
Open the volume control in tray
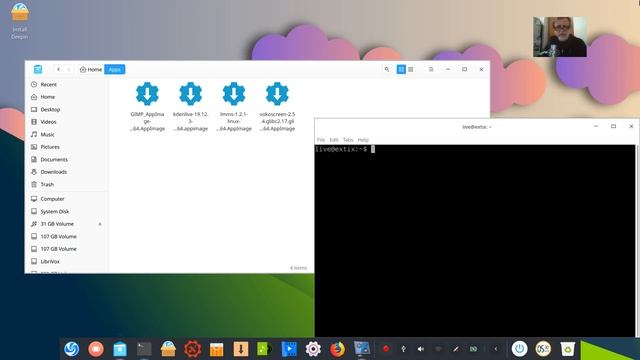pyautogui.click(x=421, y=349)
